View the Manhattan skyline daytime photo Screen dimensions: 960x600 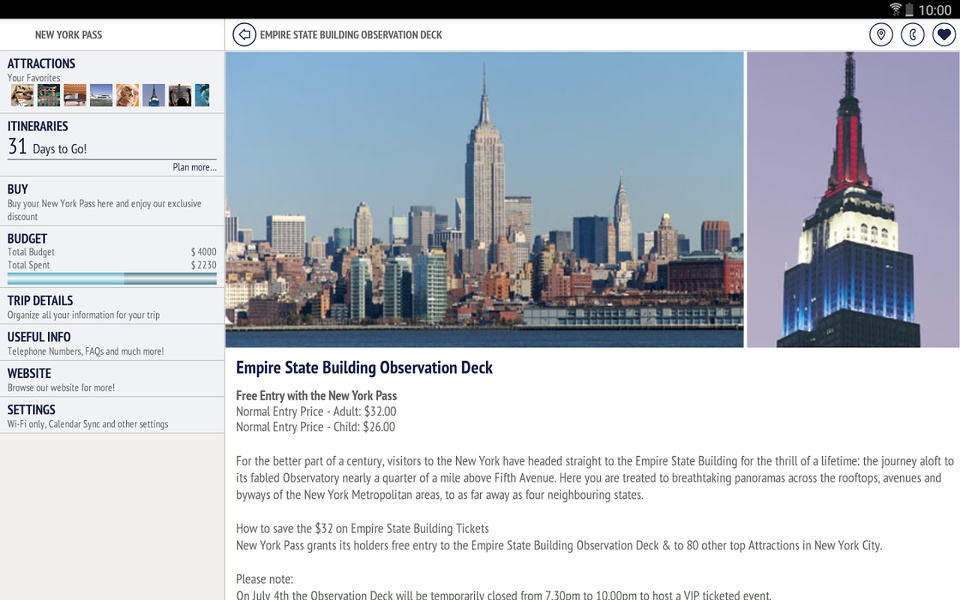pos(484,200)
